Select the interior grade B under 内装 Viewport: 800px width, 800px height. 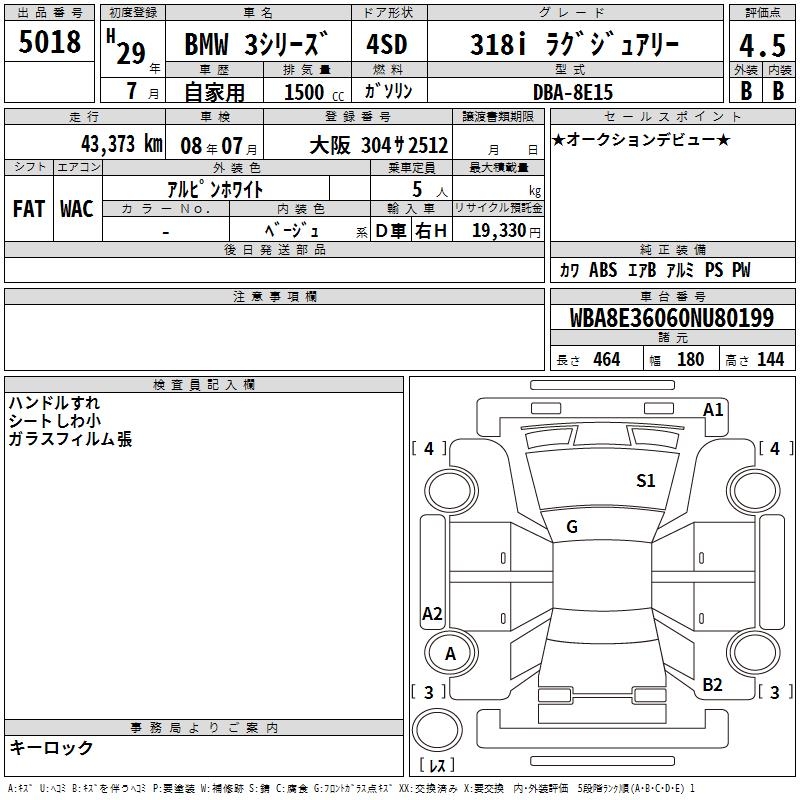coord(779,91)
